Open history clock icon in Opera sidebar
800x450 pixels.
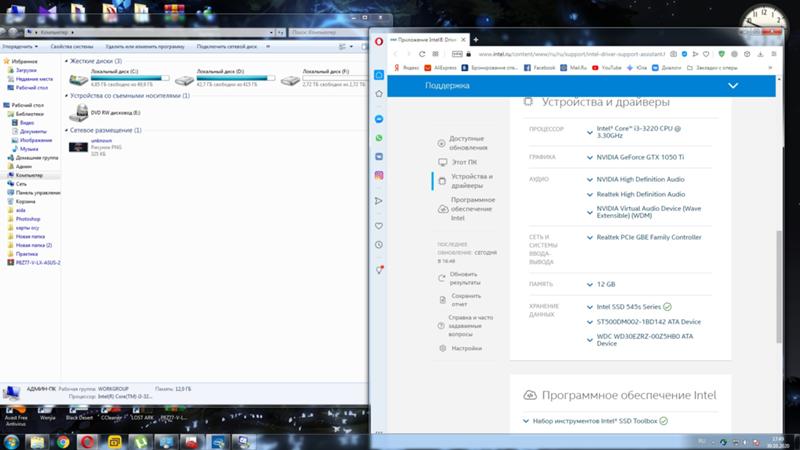point(379,245)
